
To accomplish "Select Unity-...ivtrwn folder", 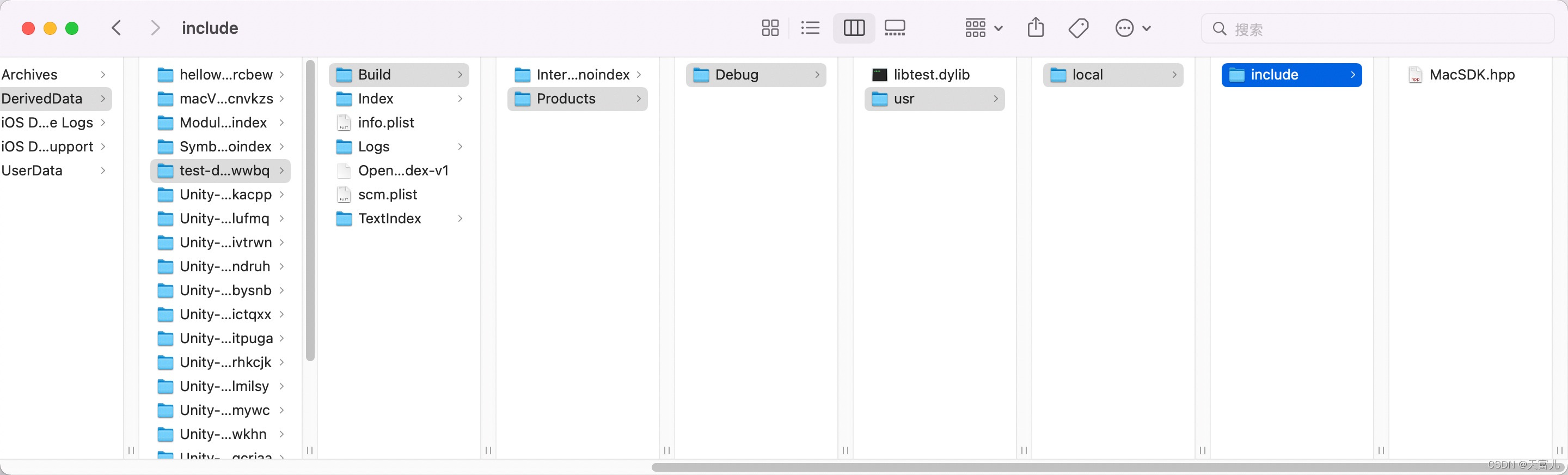I will click(x=220, y=242).
